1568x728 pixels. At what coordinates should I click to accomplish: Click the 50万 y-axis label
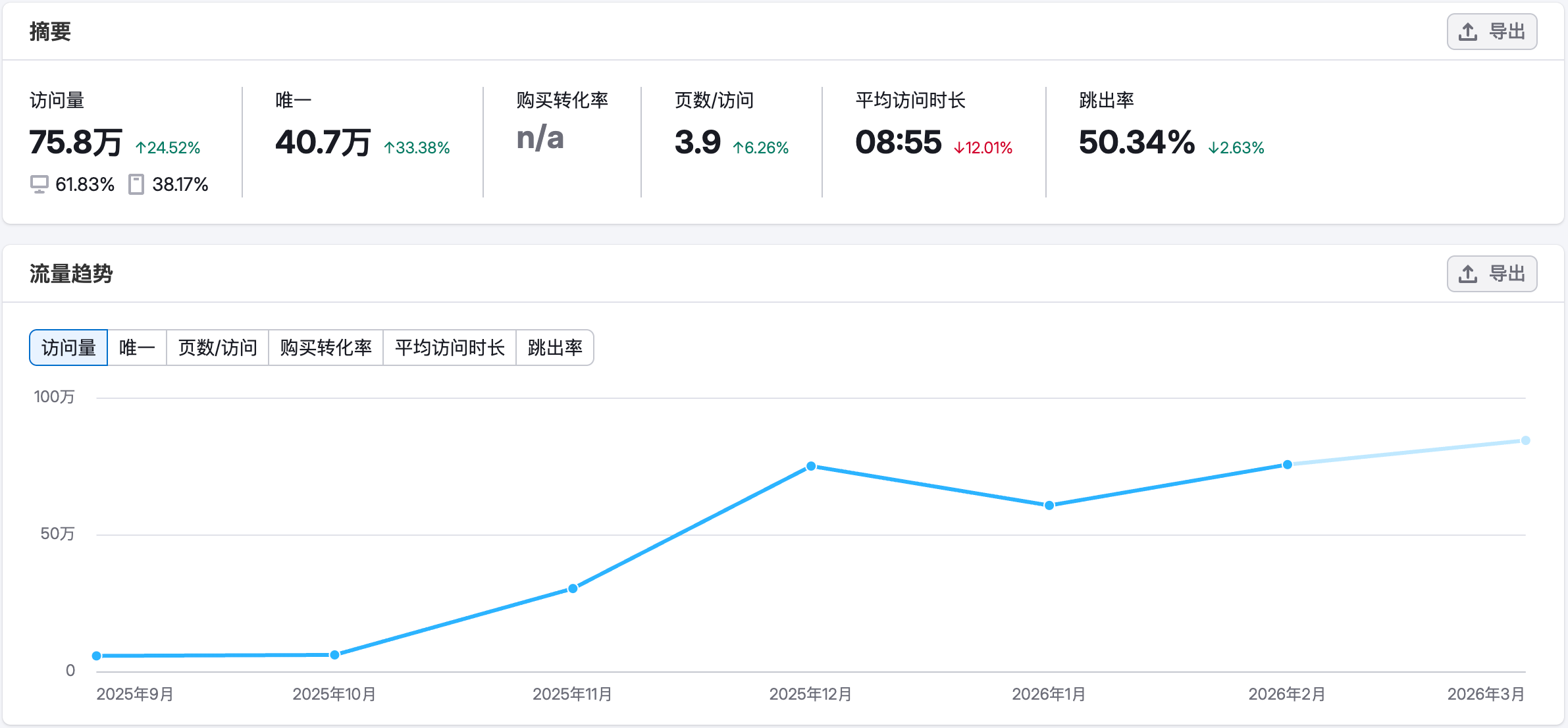point(58,534)
